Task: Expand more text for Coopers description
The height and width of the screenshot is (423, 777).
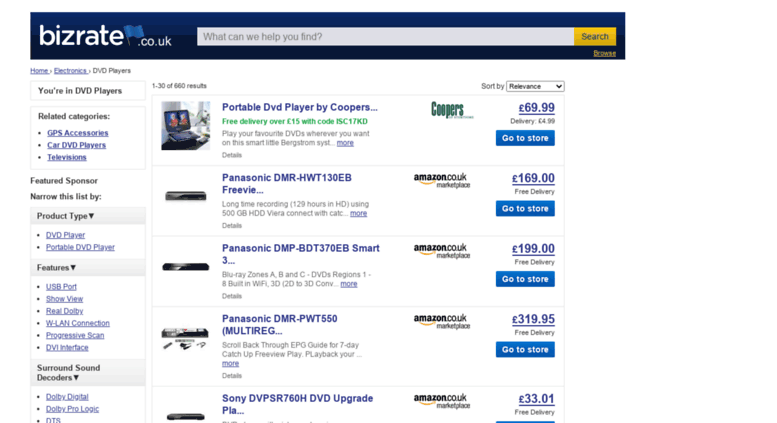Action: [x=345, y=143]
